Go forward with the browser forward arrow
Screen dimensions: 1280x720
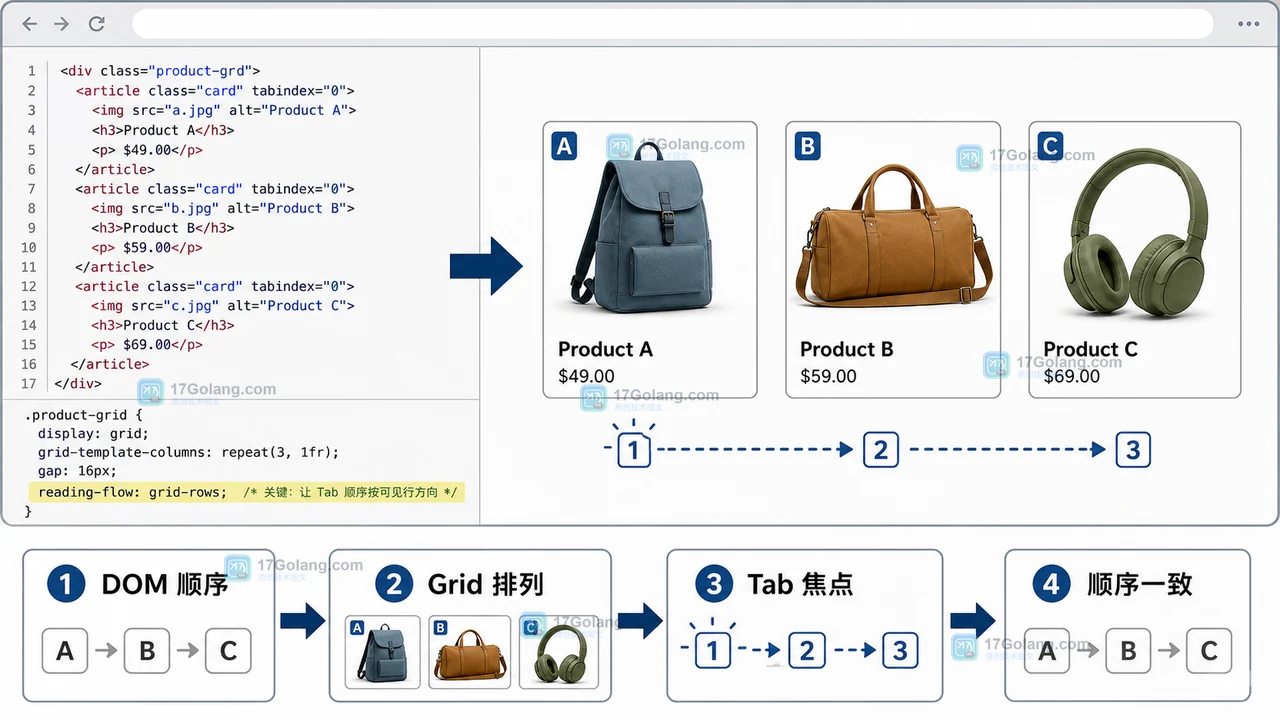click(x=62, y=24)
